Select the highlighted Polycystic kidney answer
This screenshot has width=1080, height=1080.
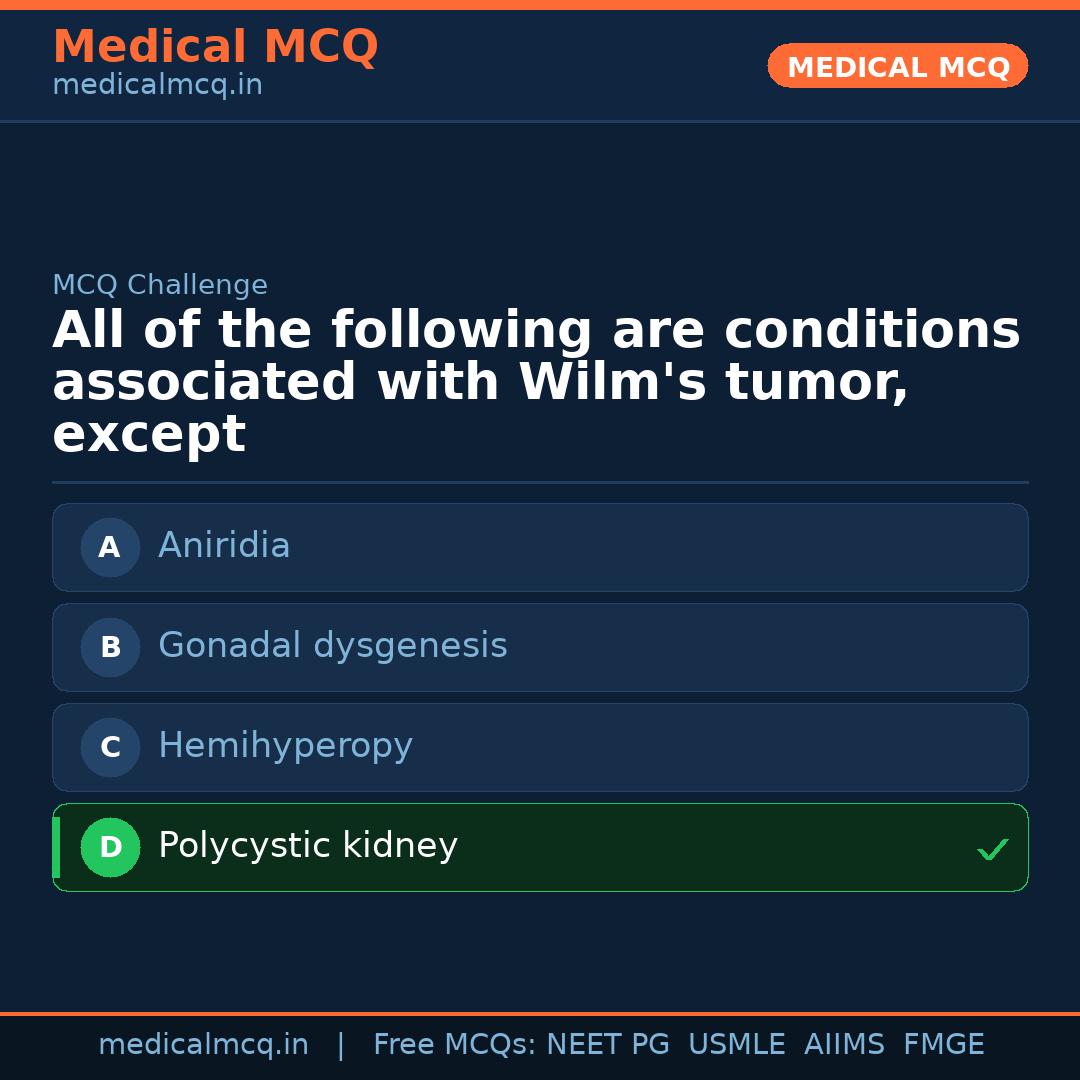click(540, 847)
